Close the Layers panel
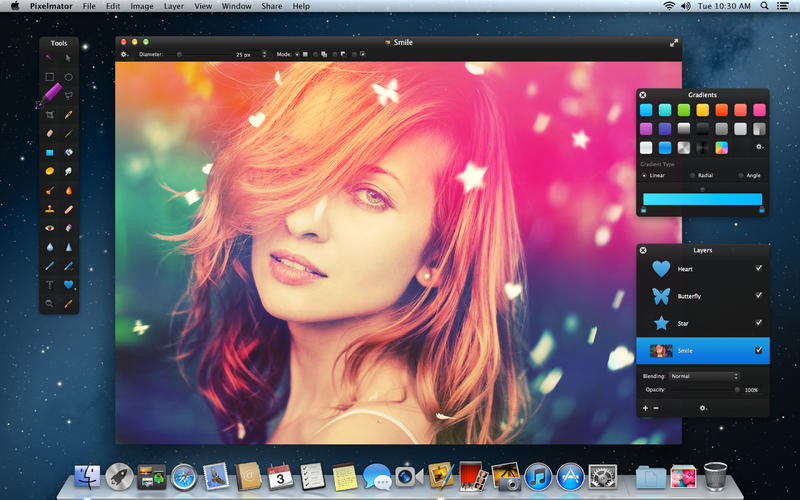 643,250
